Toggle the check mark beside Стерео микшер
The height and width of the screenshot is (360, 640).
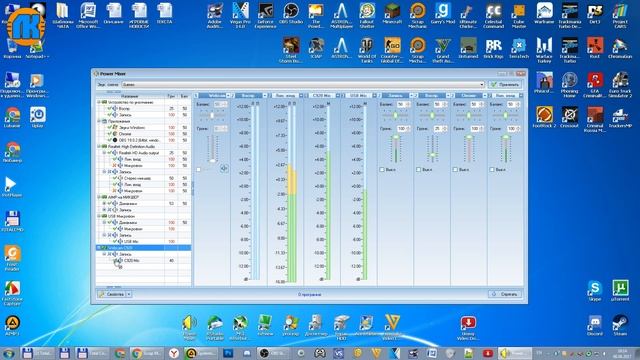[x=115, y=178]
